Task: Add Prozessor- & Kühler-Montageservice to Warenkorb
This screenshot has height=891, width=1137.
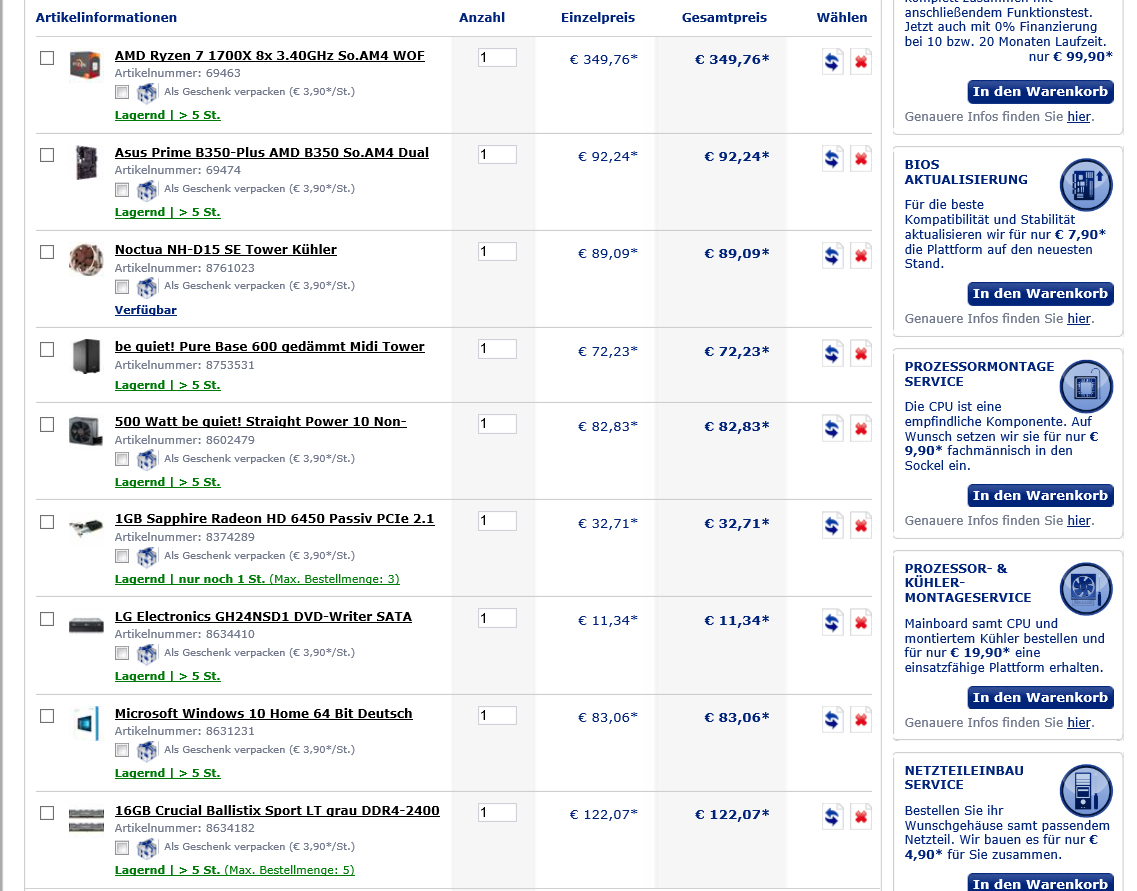Action: pos(1041,698)
